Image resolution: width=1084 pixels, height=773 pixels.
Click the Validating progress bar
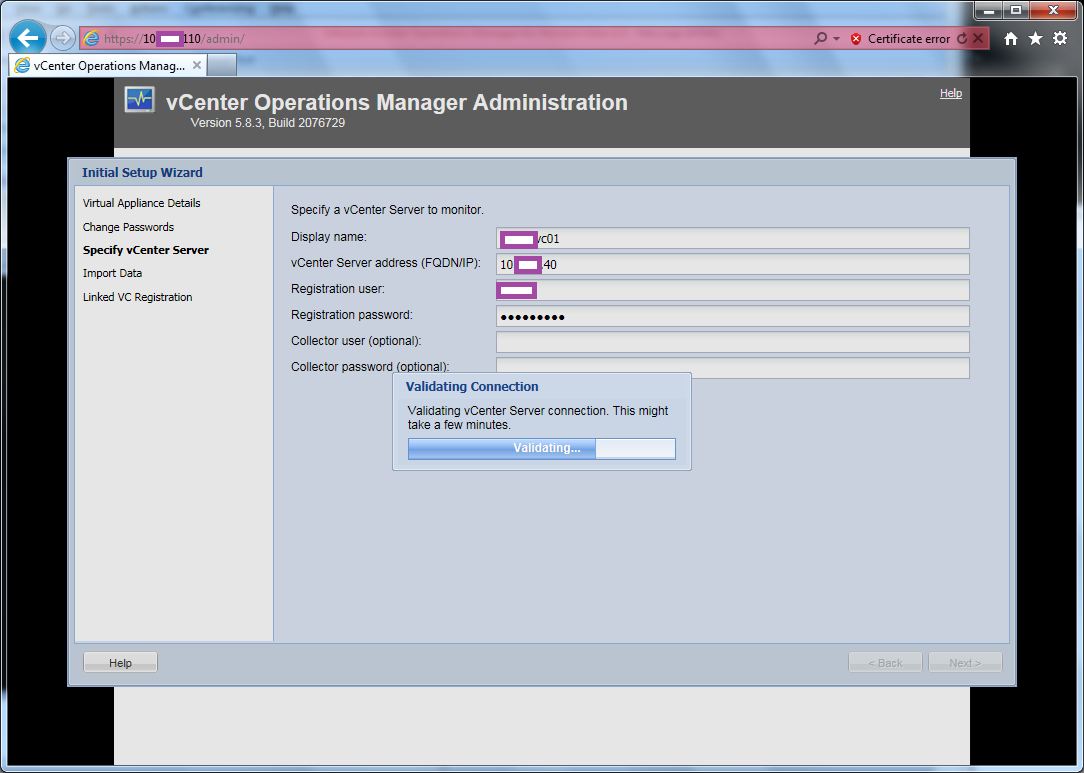(x=541, y=448)
